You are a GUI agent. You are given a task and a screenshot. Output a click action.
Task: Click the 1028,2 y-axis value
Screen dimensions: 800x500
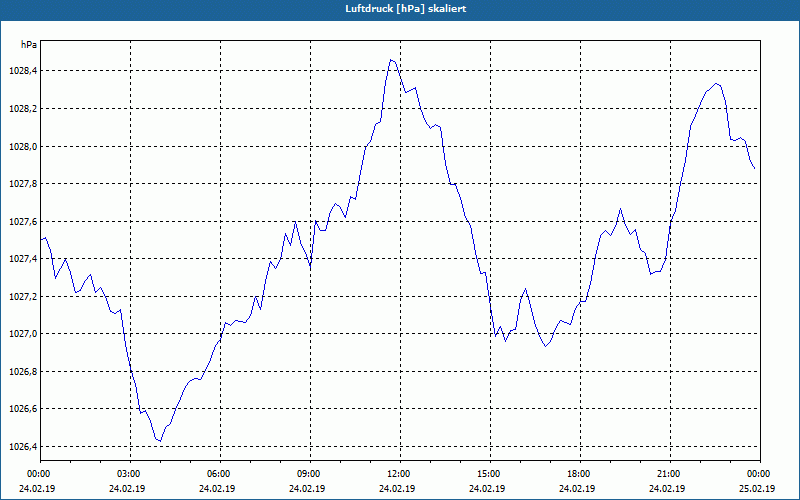[23, 109]
